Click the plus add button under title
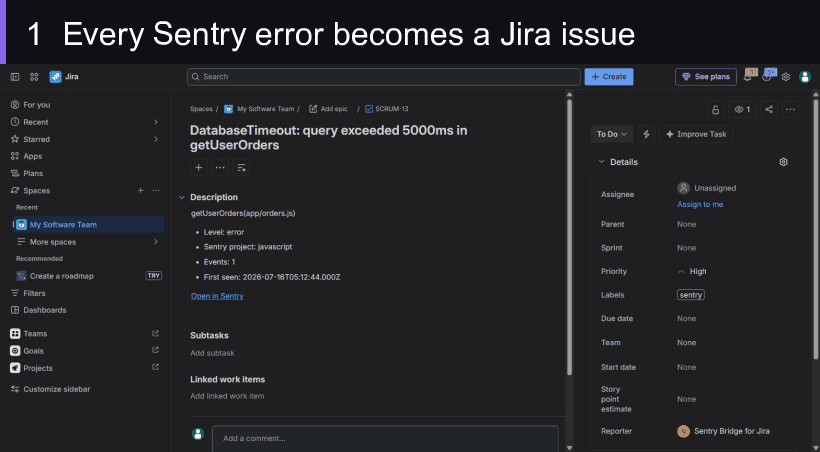 pos(199,167)
